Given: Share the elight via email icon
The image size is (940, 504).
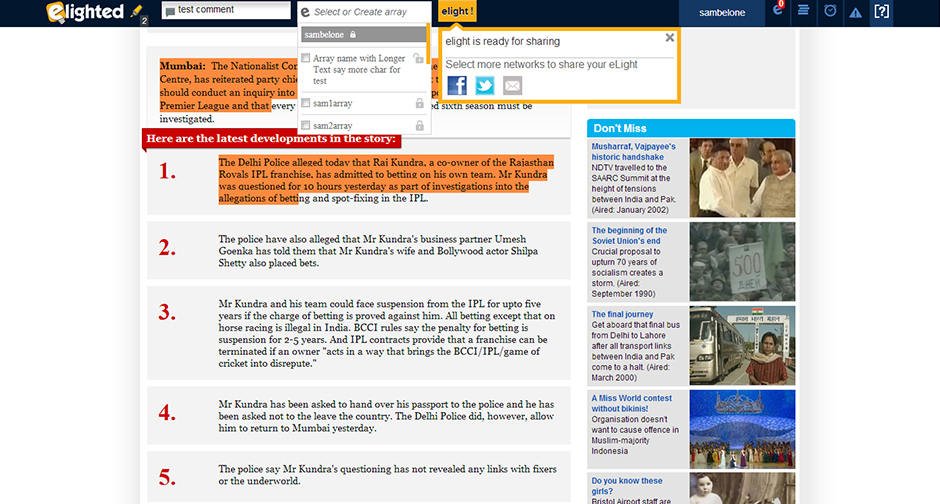Looking at the screenshot, I should [x=512, y=86].
